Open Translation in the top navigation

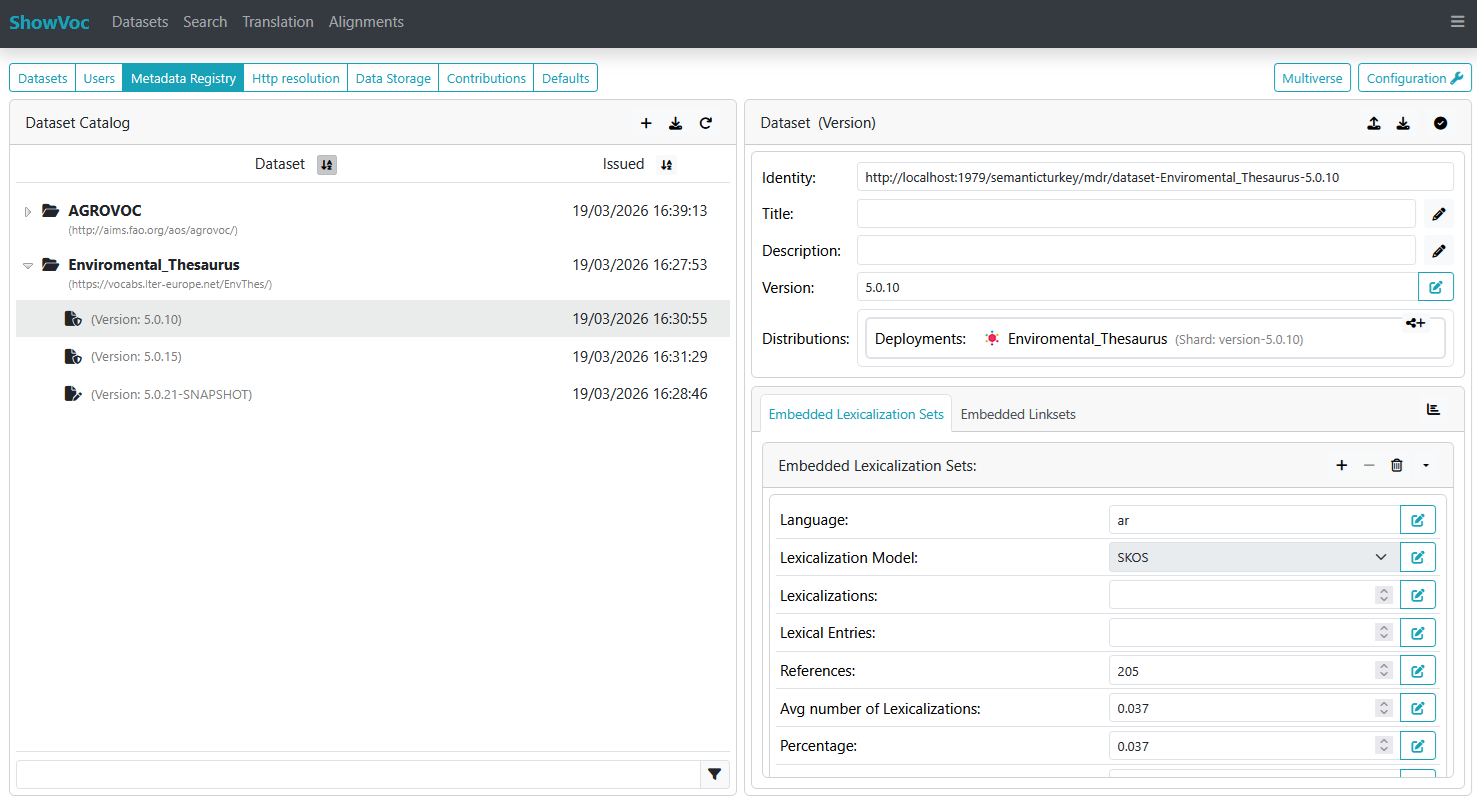[278, 22]
